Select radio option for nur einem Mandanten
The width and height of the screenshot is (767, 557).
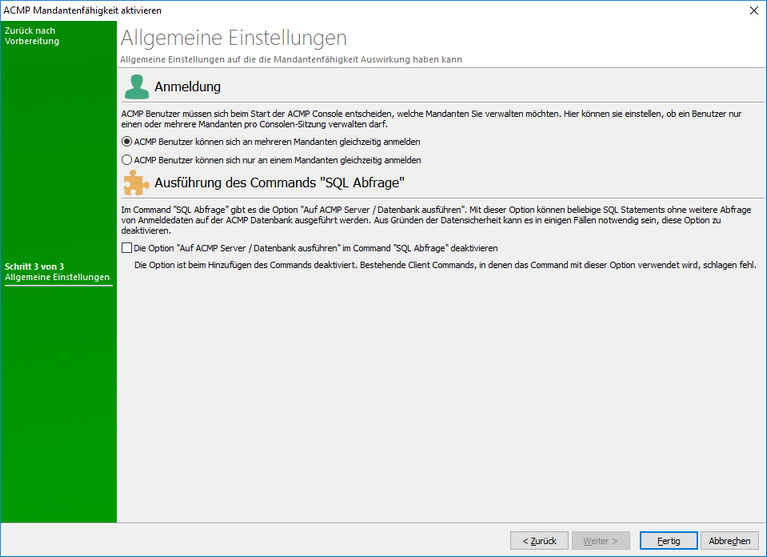pyautogui.click(x=127, y=159)
